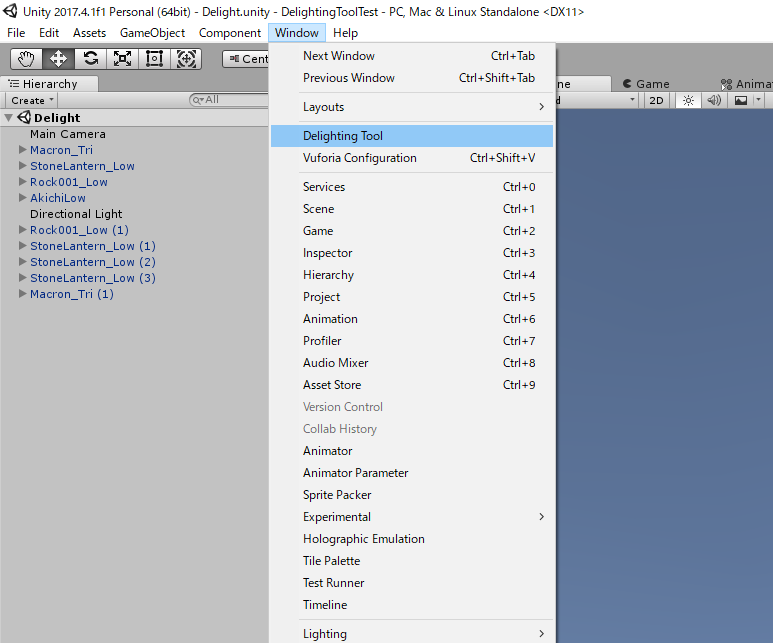Open Tile Palette window

(x=412, y=561)
